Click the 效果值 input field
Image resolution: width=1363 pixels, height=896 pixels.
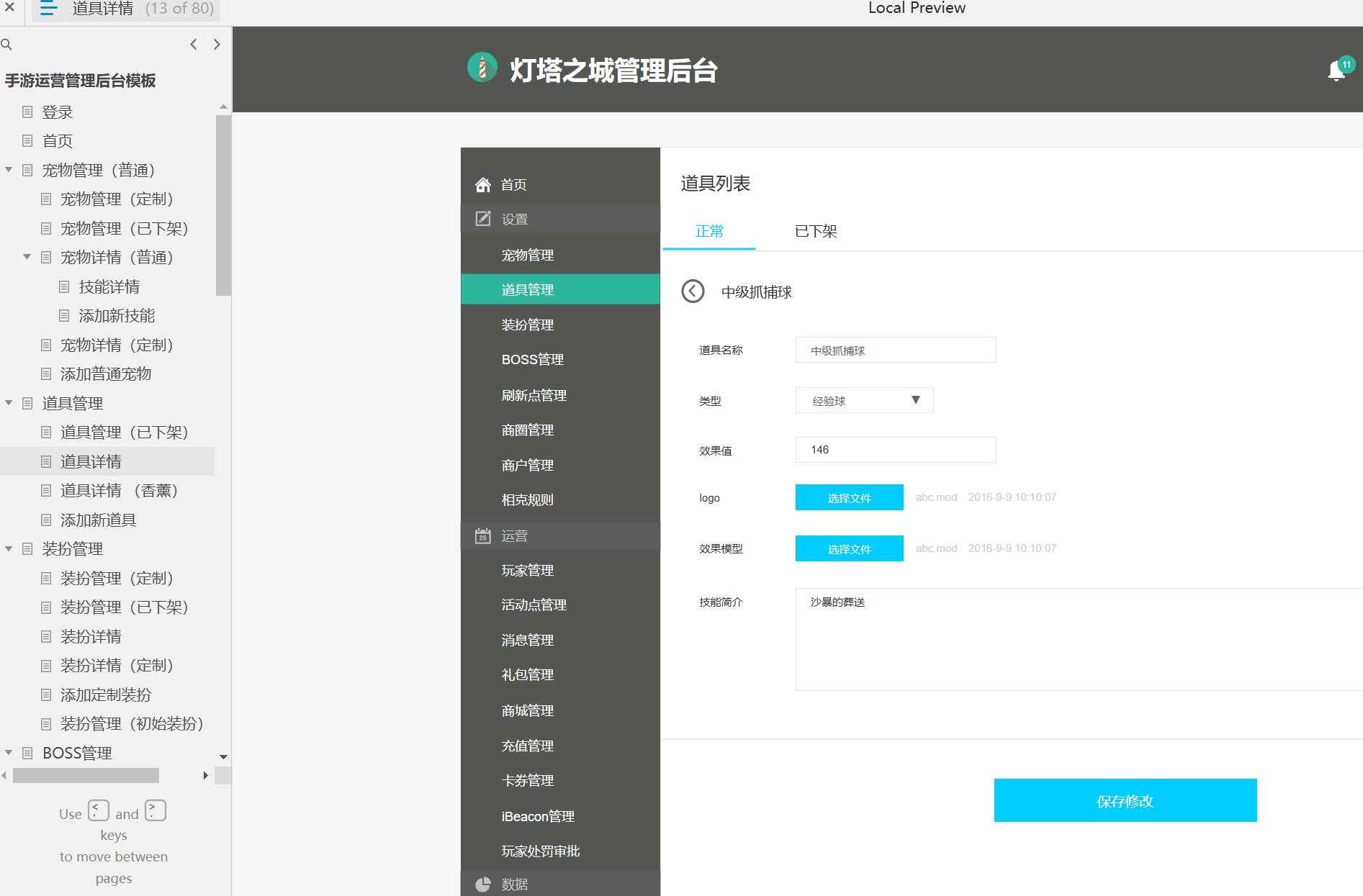point(895,450)
